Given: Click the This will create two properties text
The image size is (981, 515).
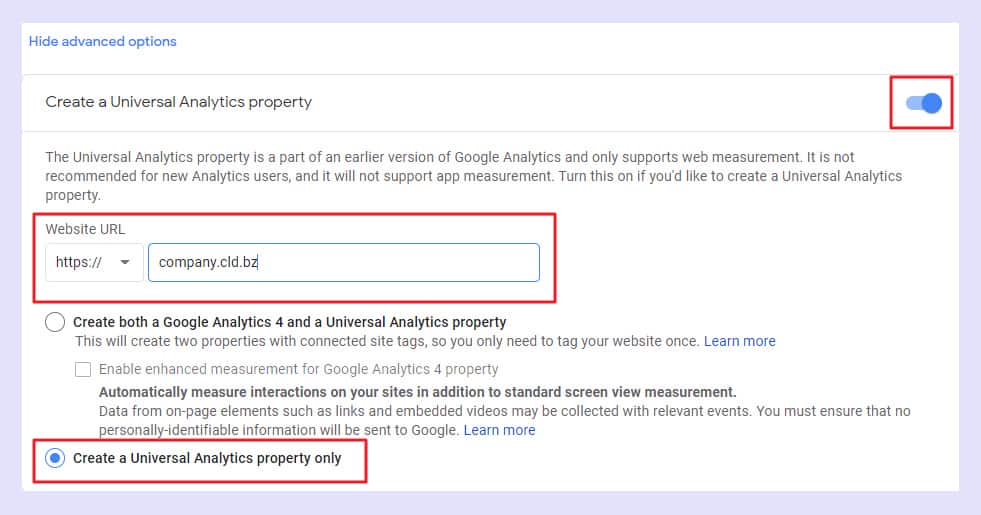Looking at the screenshot, I should click(387, 341).
